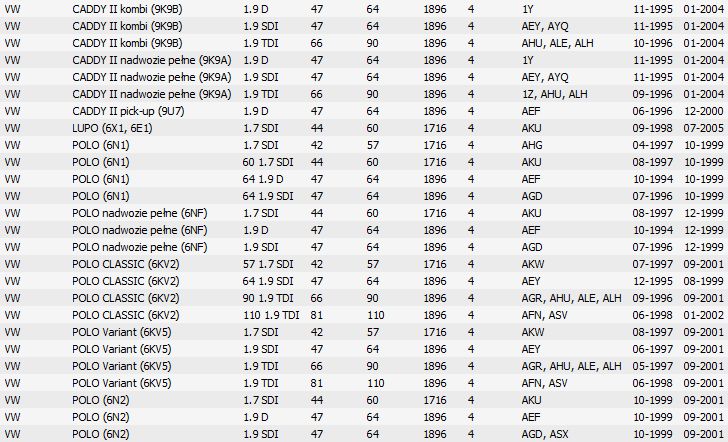Select CADDY II nadwozie pełne (9K9A) in 1.9 SDI row
This screenshot has width=728, height=442.
pyautogui.click(x=152, y=77)
